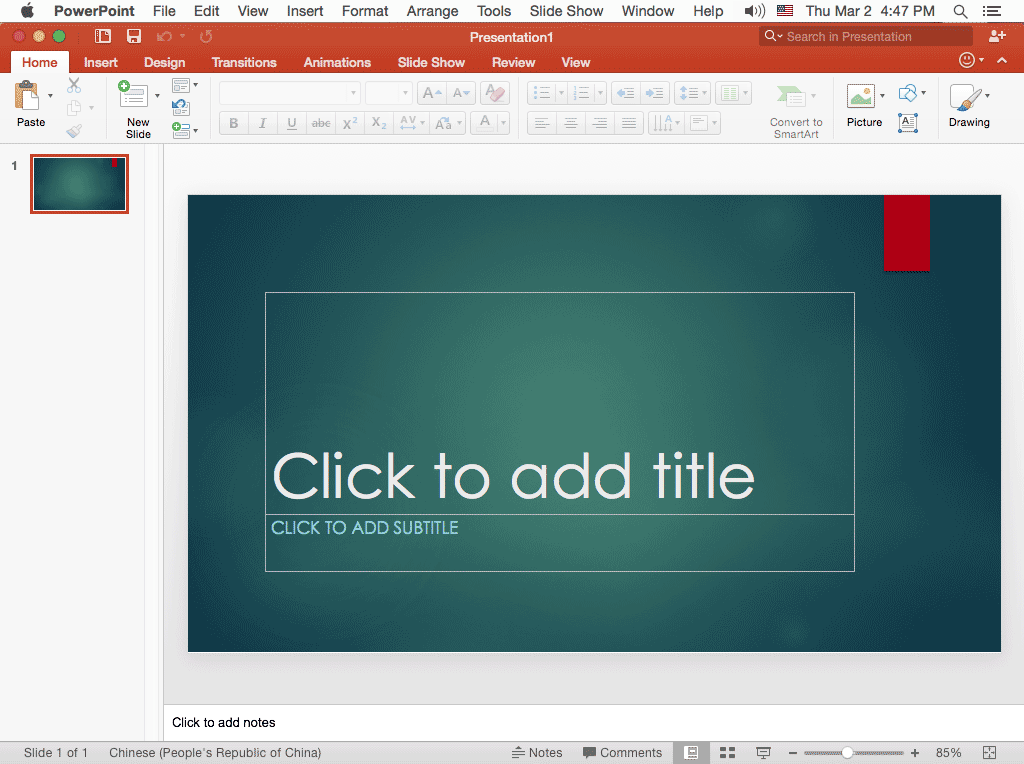Increase font size with large A icon
This screenshot has width=1024, height=764.
click(432, 93)
